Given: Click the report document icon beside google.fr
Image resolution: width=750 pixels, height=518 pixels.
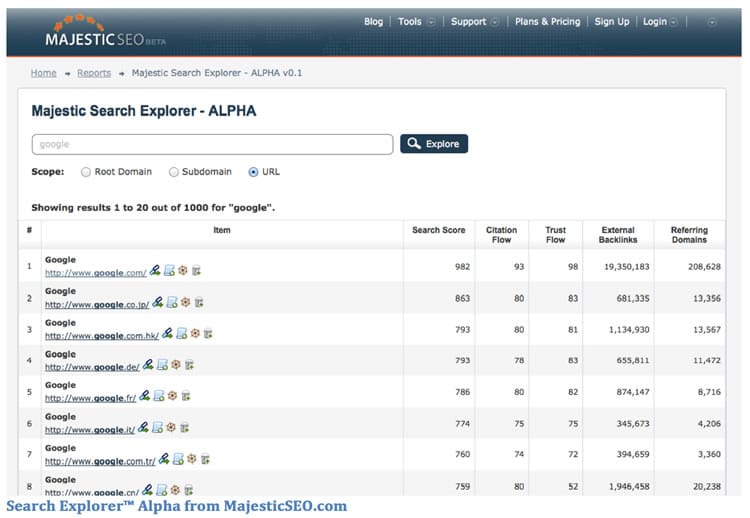Looking at the screenshot, I should pos(159,396).
